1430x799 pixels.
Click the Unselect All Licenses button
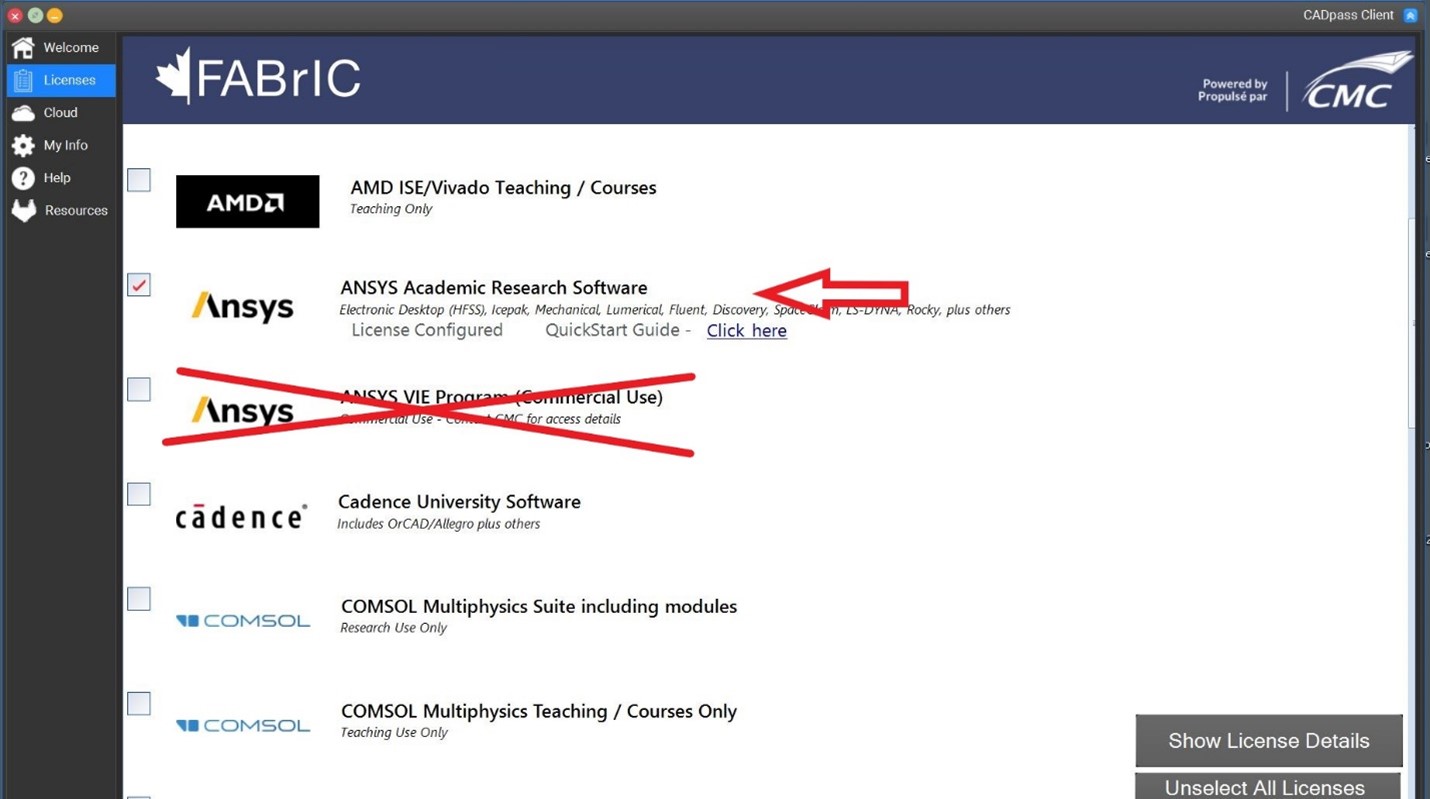tap(1264, 787)
